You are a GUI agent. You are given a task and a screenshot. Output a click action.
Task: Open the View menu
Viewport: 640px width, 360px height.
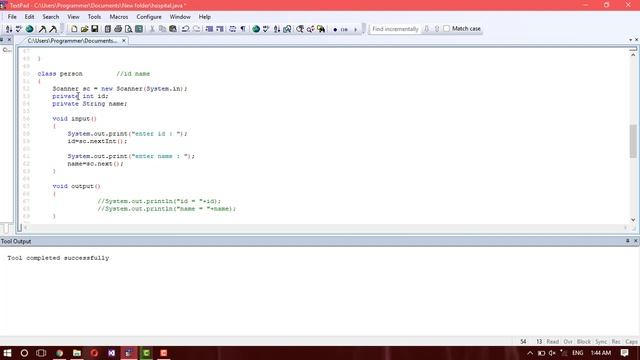(73, 17)
